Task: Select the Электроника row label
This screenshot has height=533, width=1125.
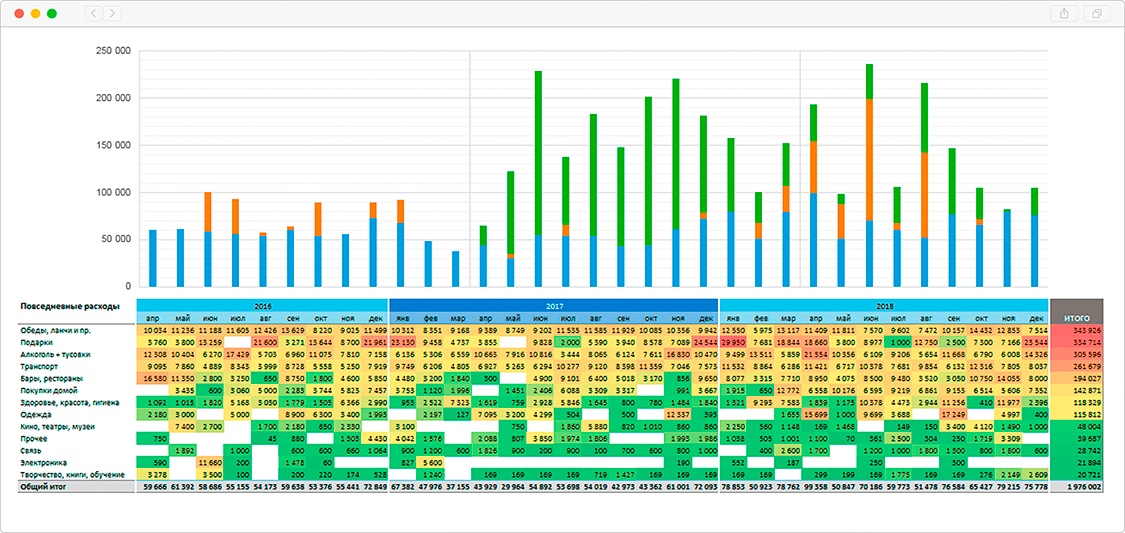Action: click(44, 463)
